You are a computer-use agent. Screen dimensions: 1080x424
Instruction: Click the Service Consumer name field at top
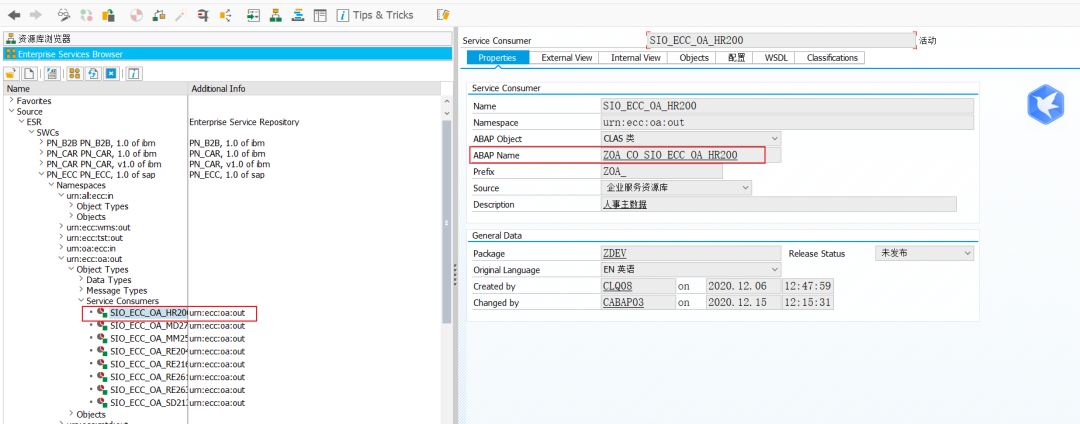tap(781, 41)
